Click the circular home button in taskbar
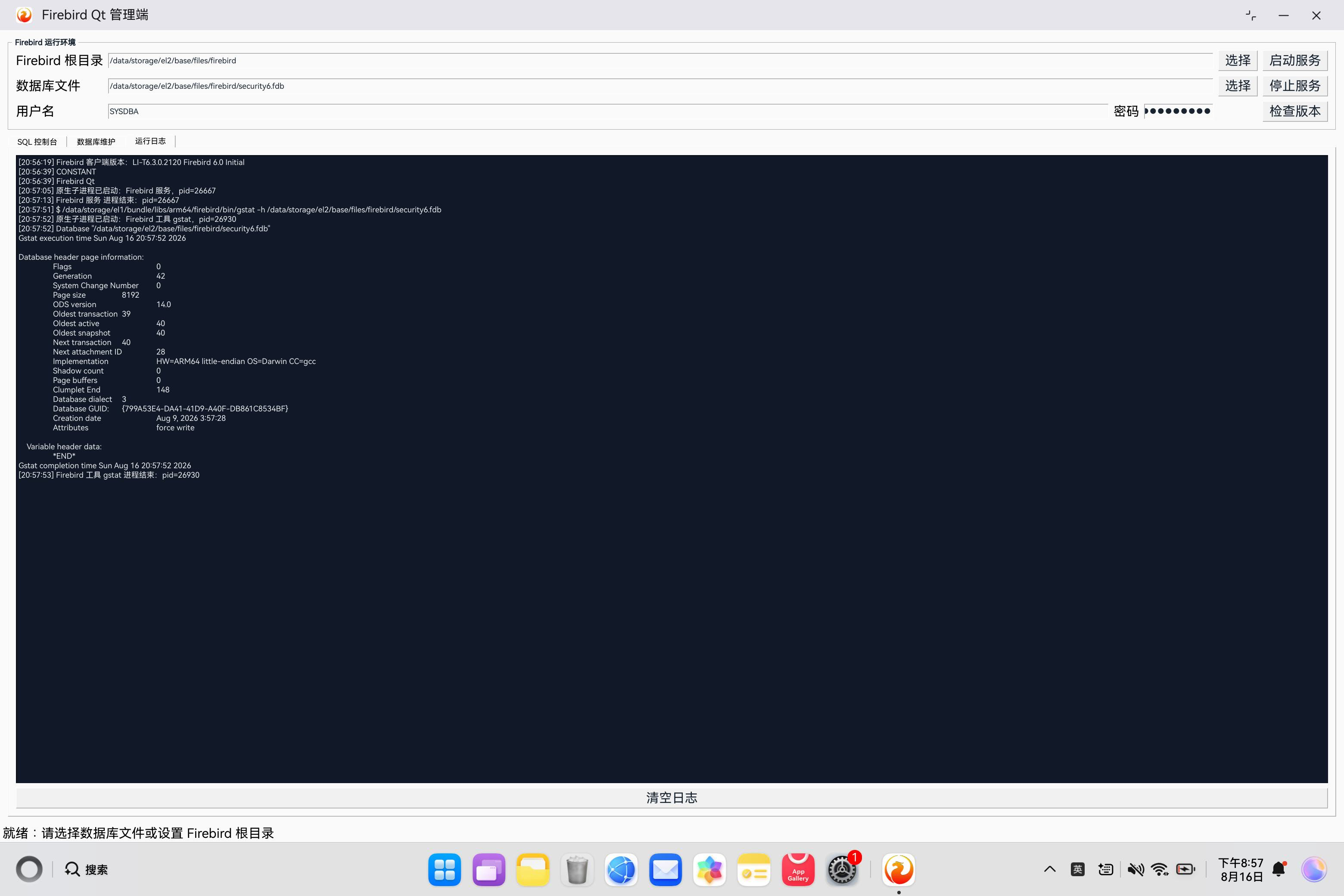The width and height of the screenshot is (1344, 896). point(29,870)
